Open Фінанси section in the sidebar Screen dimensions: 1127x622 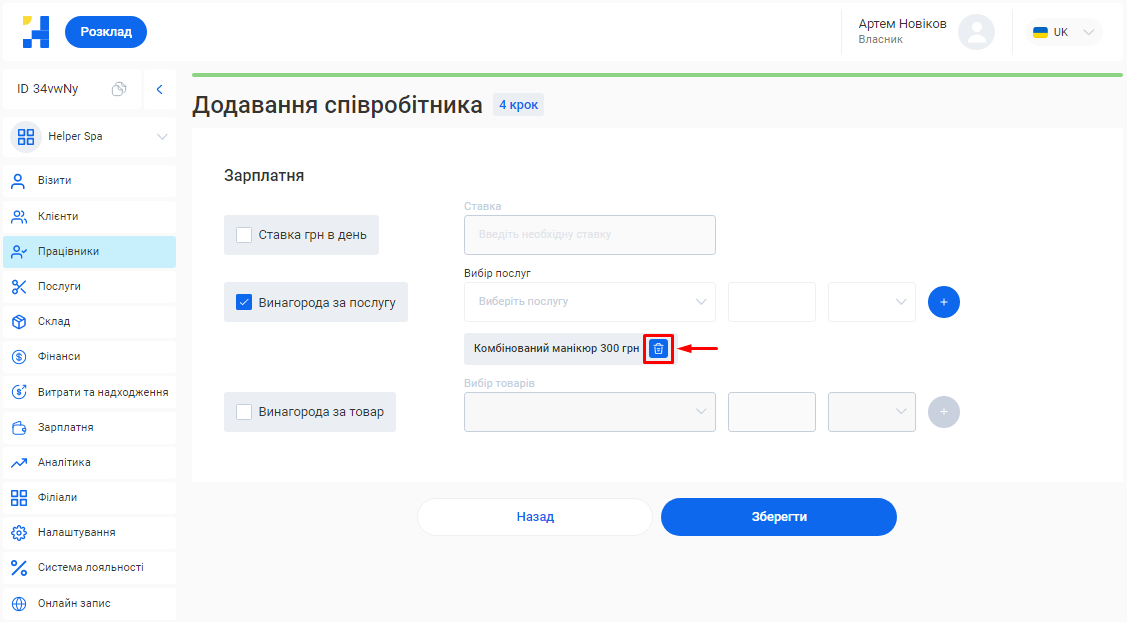click(59, 356)
